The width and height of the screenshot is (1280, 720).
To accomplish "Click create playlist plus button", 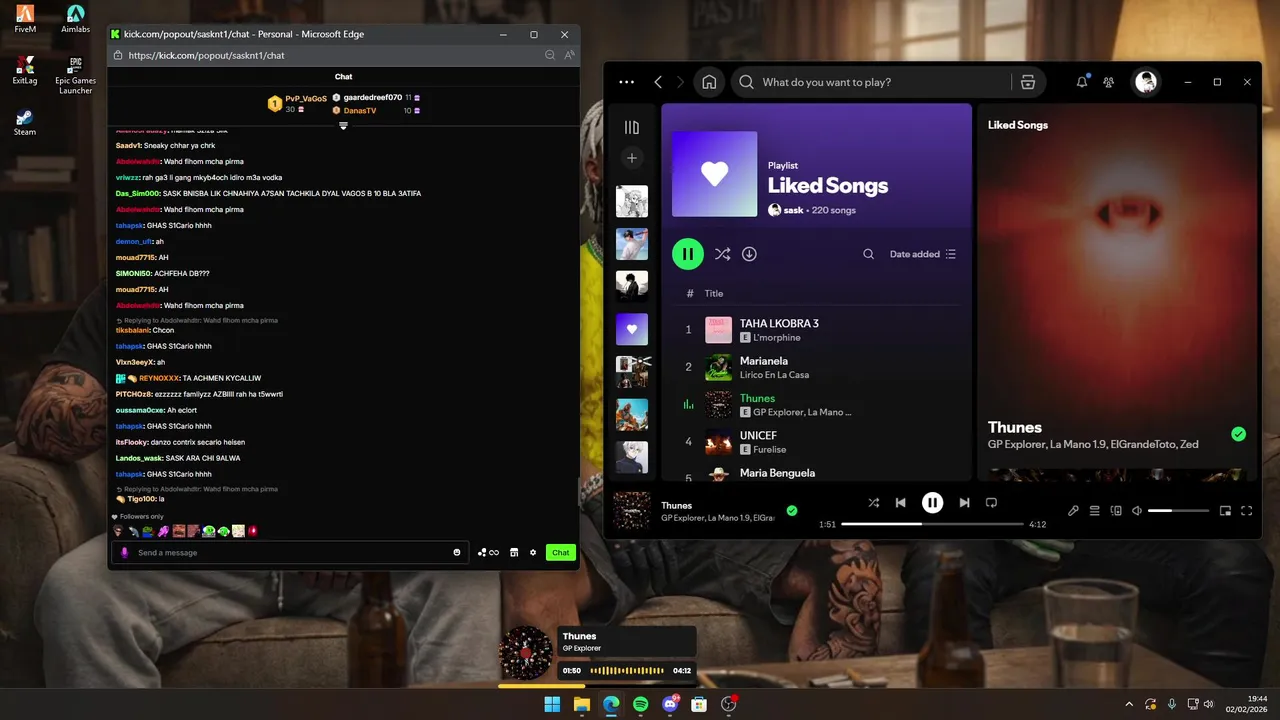I will (631, 158).
